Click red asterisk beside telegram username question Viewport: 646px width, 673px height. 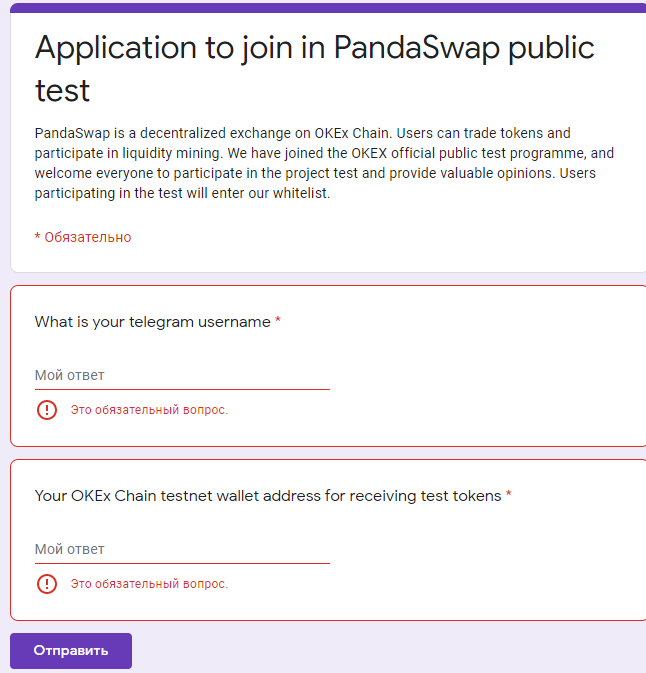pos(278,321)
